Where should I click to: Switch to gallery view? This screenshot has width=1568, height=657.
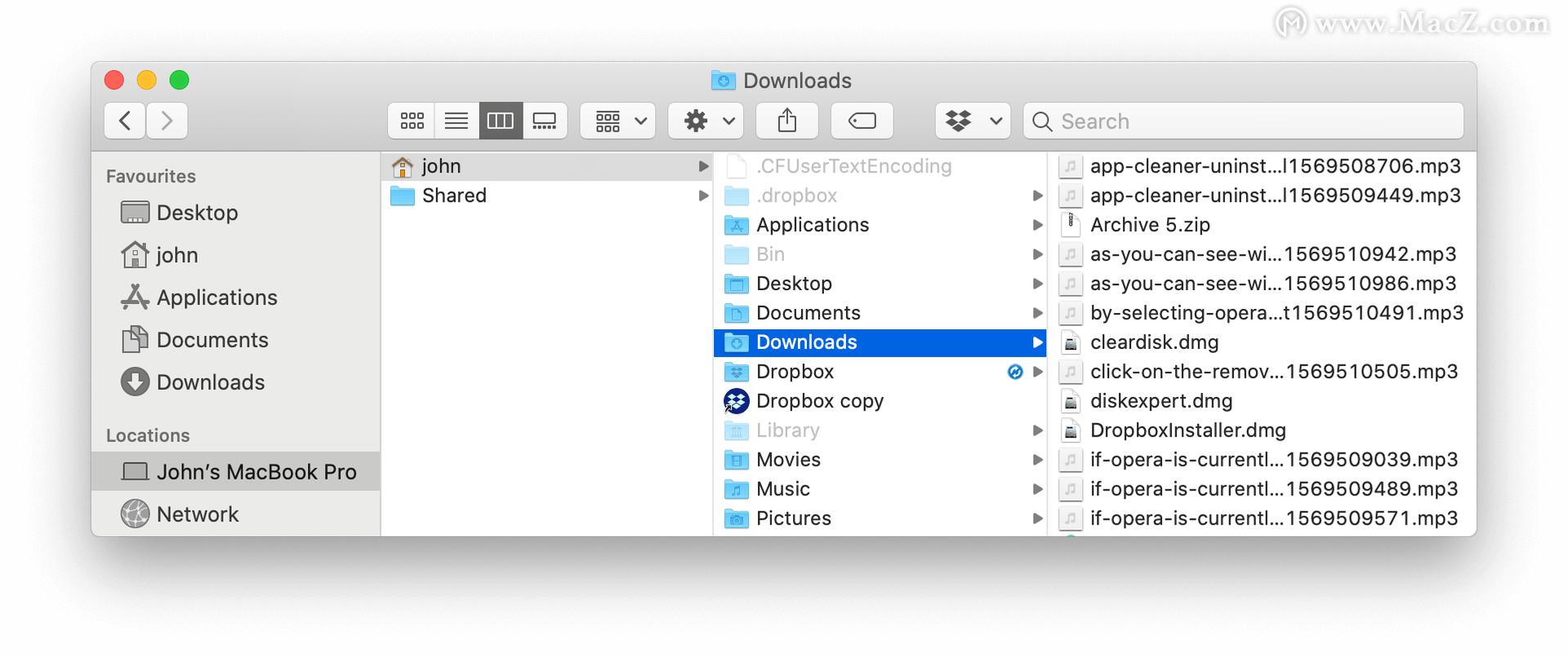[545, 121]
